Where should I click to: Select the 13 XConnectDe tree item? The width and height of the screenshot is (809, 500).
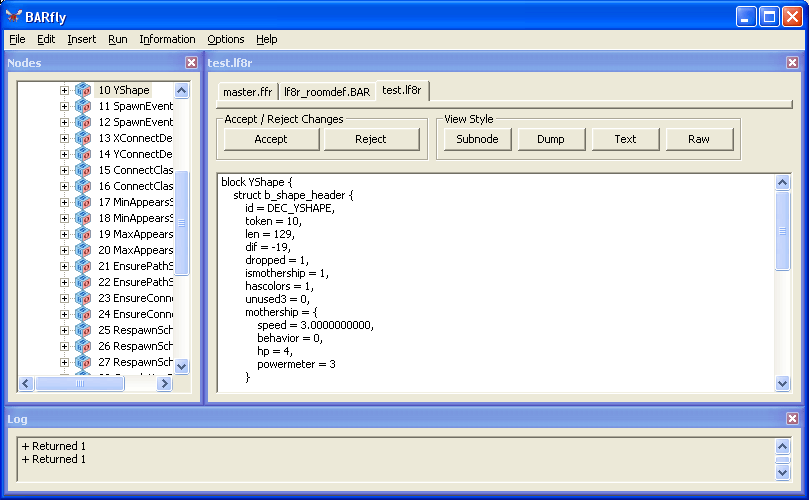(x=135, y=138)
